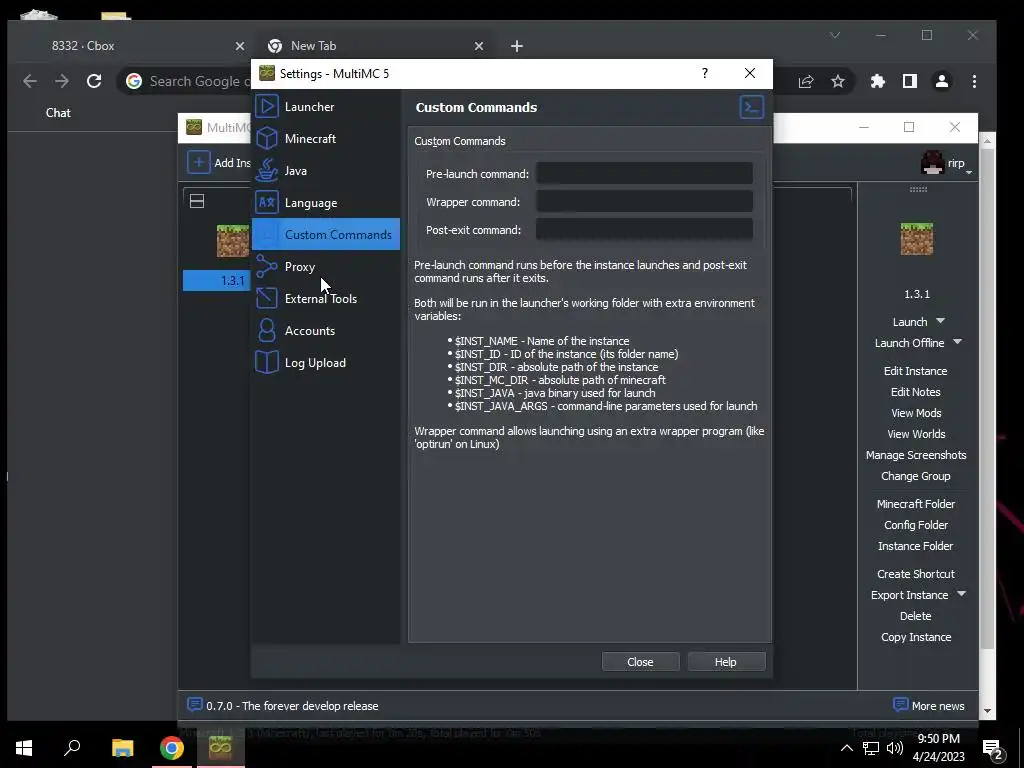1024x768 pixels.
Task: Open the Proxy settings icon
Action: click(266, 266)
